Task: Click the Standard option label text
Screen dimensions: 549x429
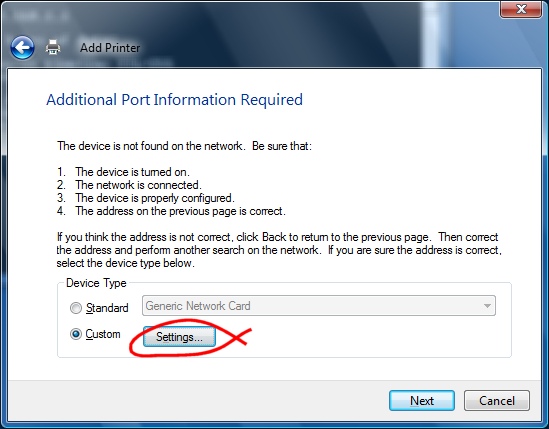Action: [107, 308]
